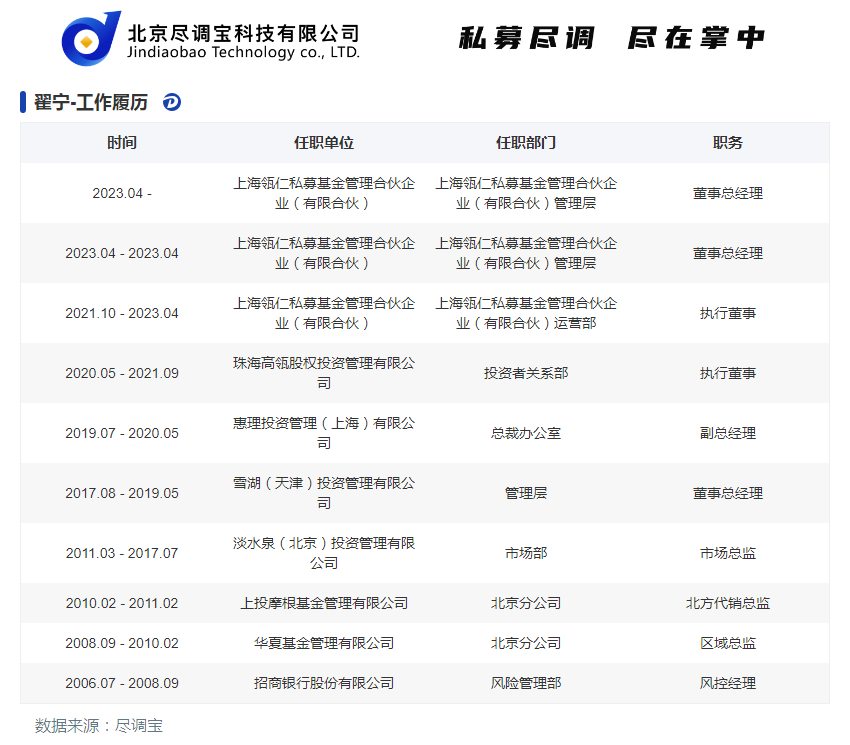Click the 北京尽调宝科技有限公司 company name
This screenshot has height=745, width=850.
(x=243, y=34)
